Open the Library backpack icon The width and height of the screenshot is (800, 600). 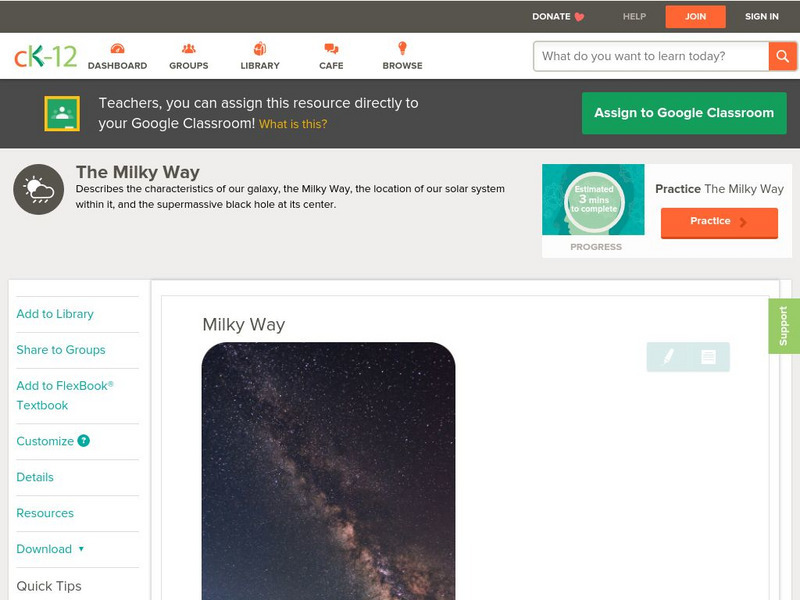pos(260,48)
